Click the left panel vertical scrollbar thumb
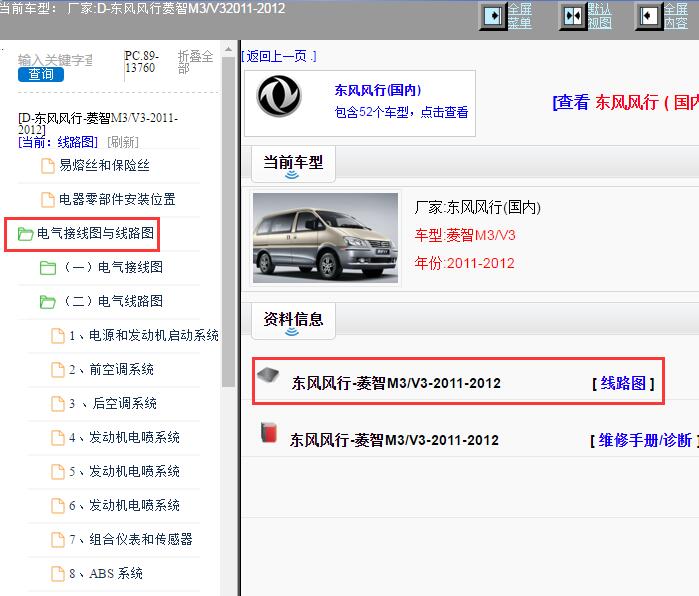 228,222
